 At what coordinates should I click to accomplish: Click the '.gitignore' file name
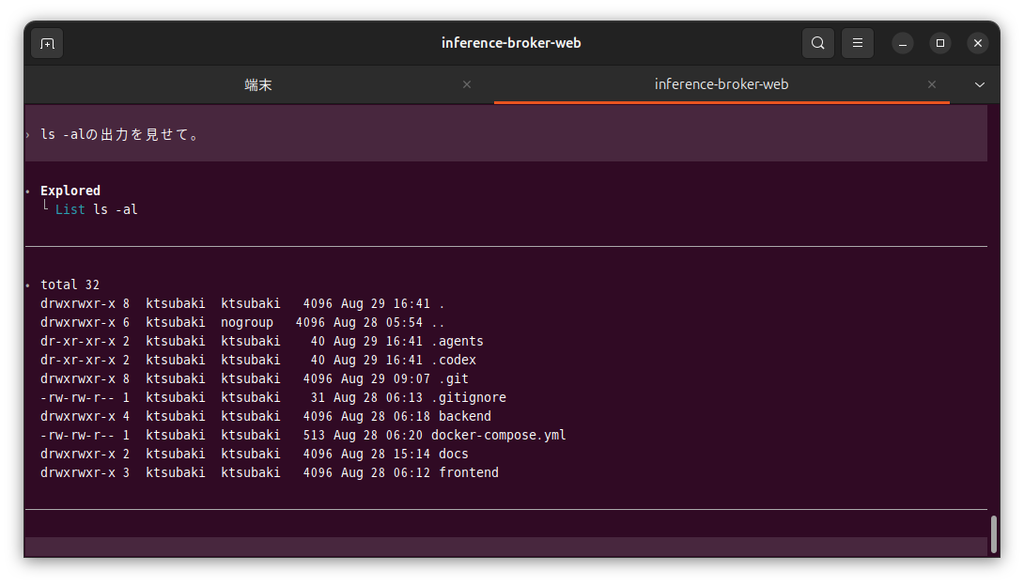(x=469, y=397)
